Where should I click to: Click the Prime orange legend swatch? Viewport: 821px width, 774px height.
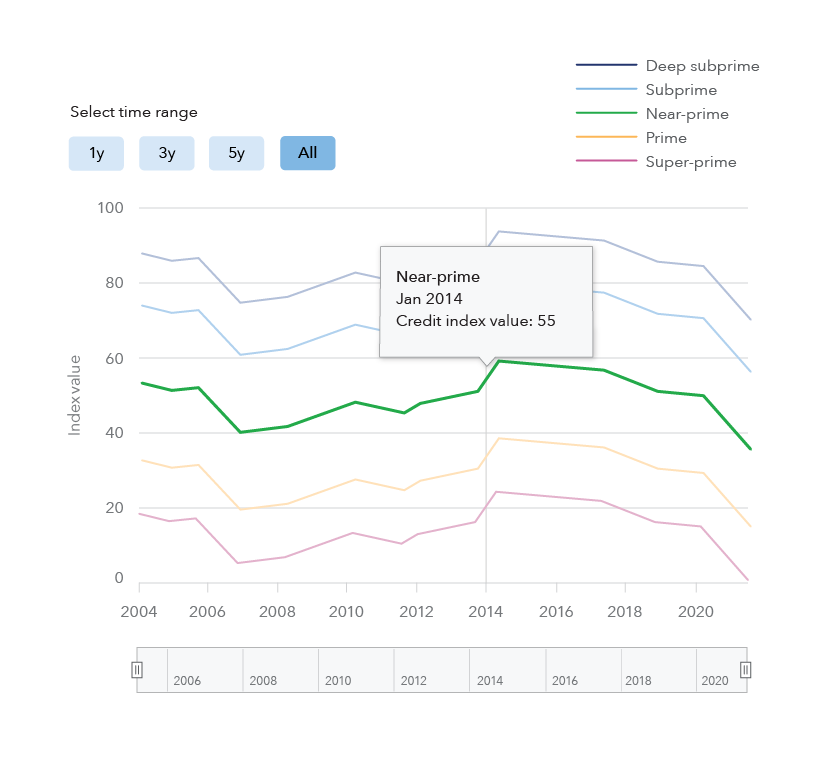(606, 137)
